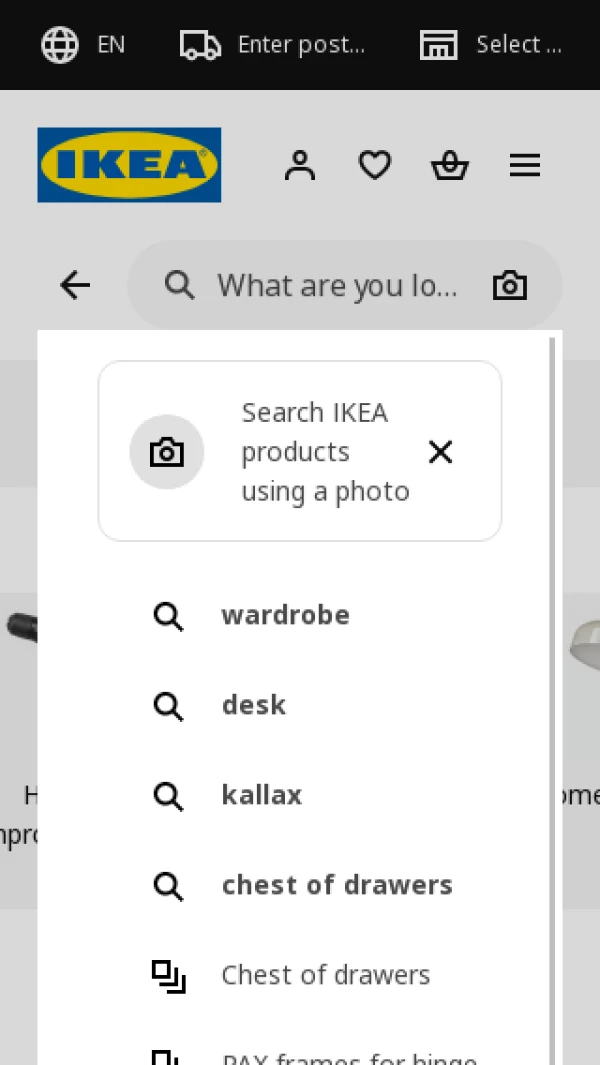
Task: Click the camera icon in search bar
Action: (x=510, y=286)
